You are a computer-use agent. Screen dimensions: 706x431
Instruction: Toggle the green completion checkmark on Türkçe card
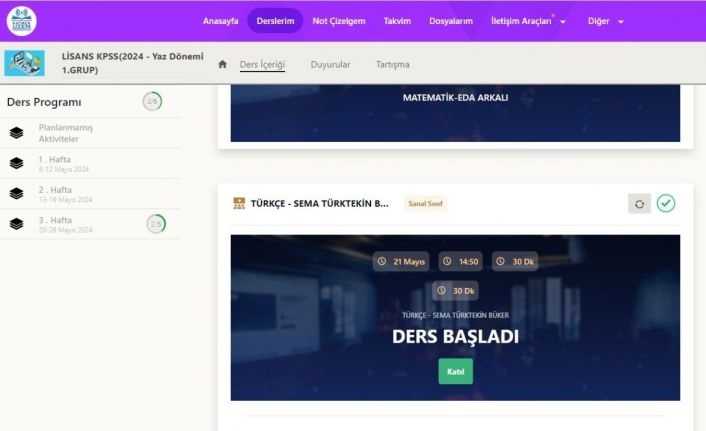pyautogui.click(x=666, y=203)
